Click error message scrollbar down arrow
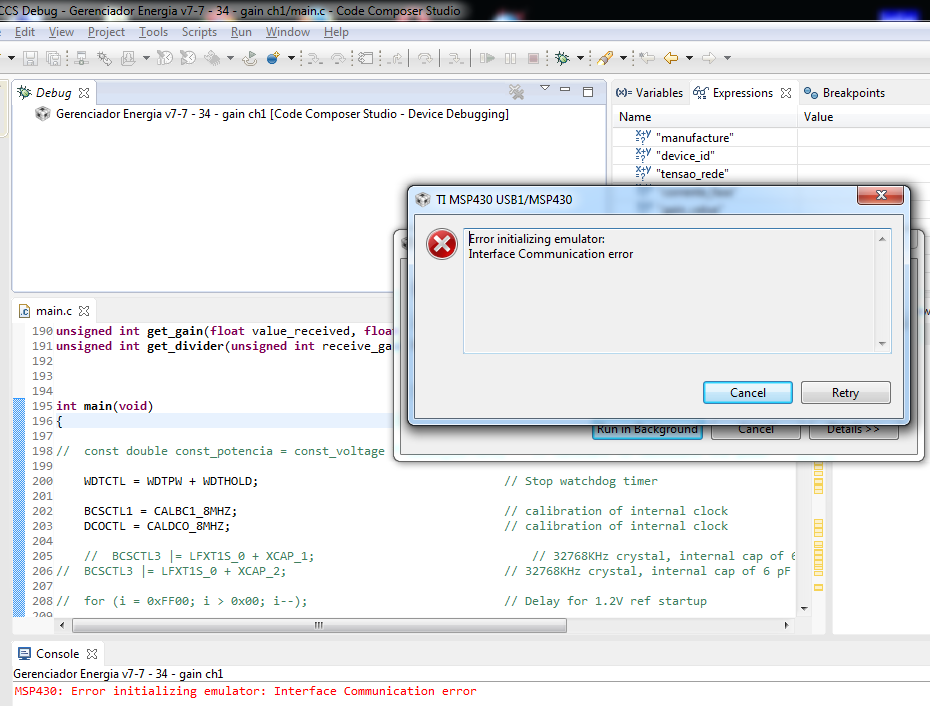 882,344
